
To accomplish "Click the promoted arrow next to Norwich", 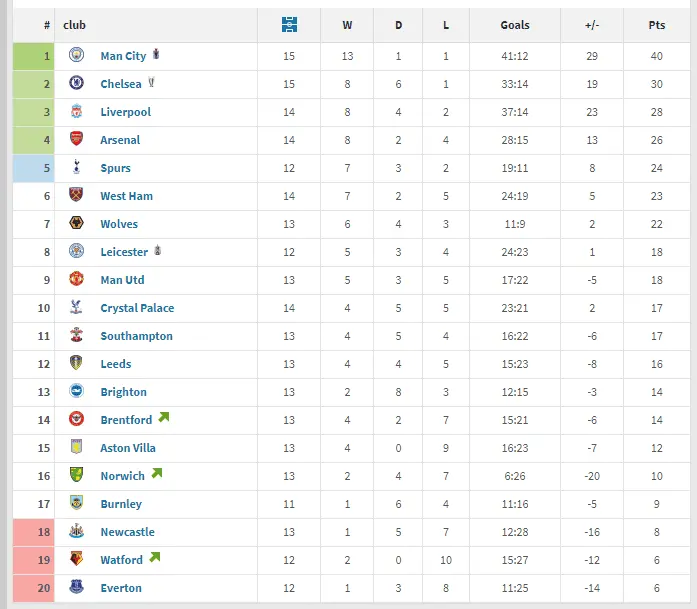I will point(156,474).
